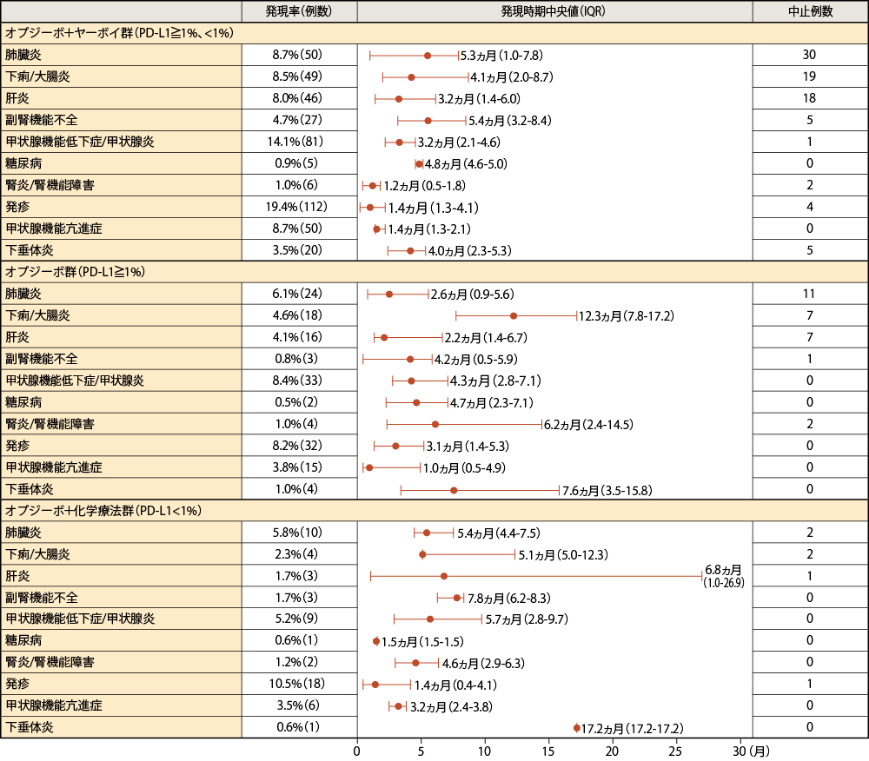Click the label 3.2ヵ月(2.4-3.8)

pos(452,707)
